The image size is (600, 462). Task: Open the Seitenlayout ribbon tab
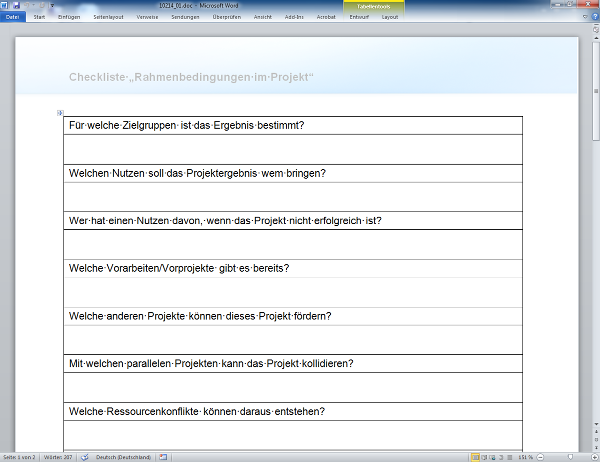109,17
